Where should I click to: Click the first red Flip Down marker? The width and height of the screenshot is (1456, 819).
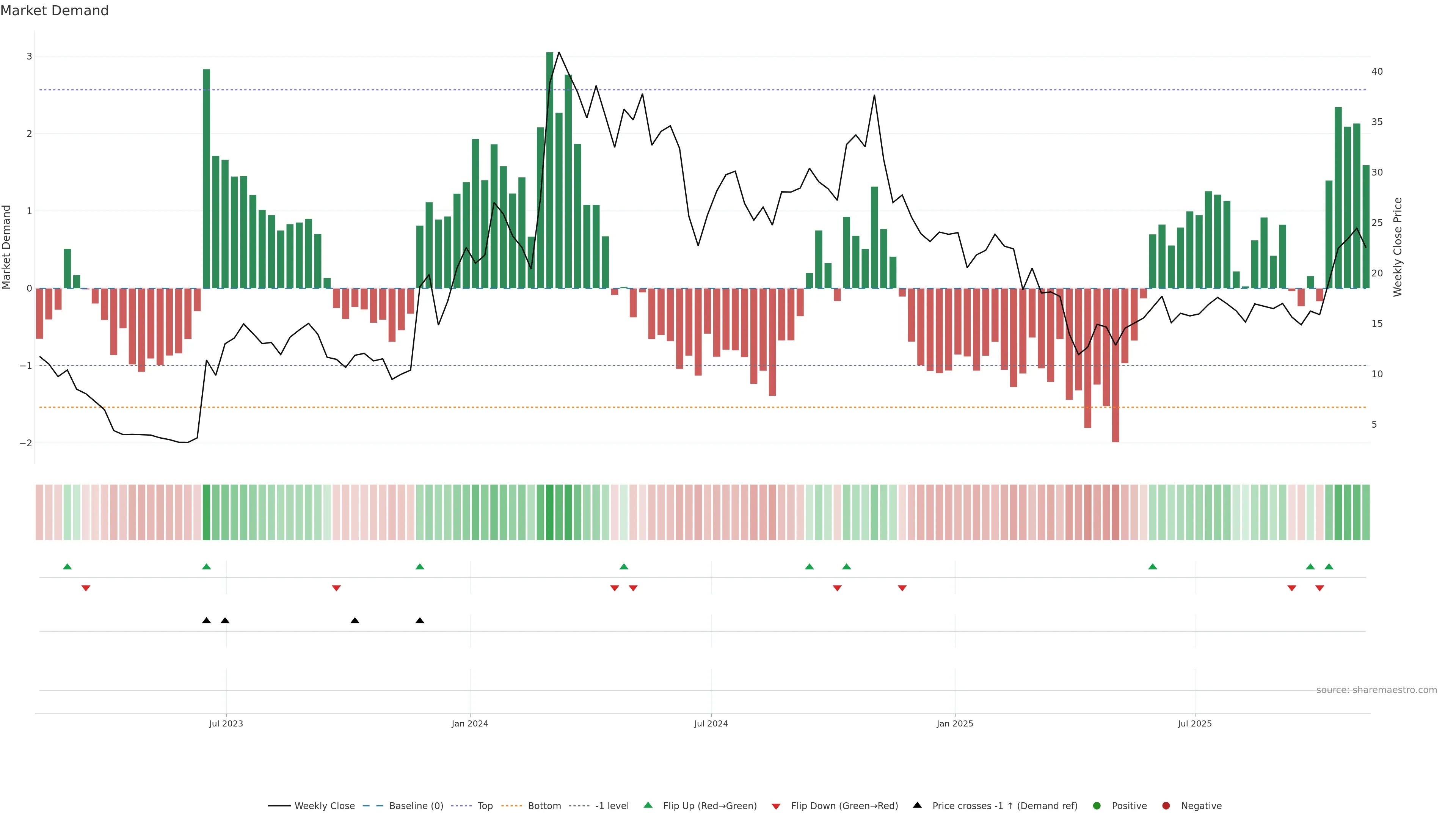point(86,588)
